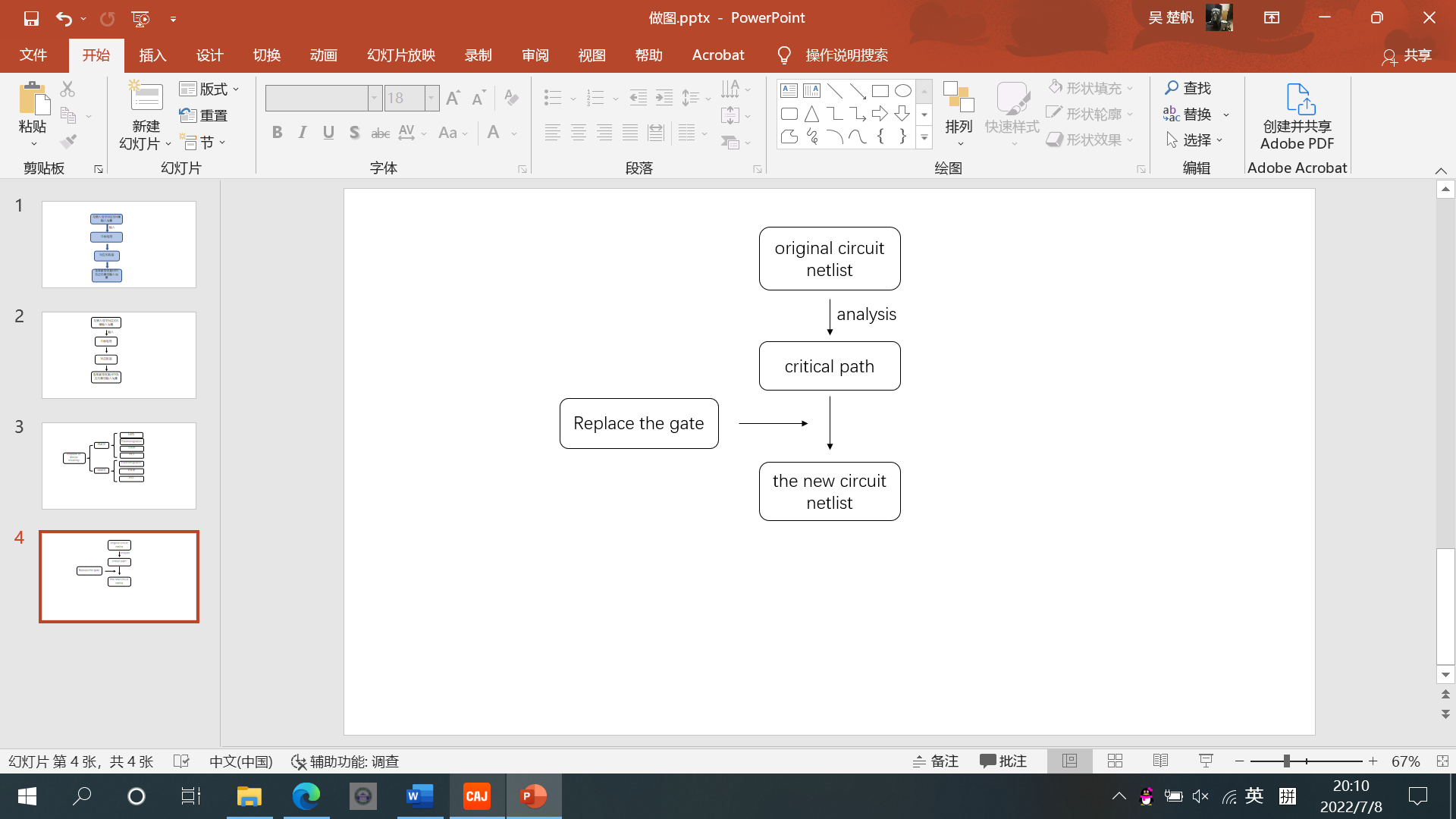This screenshot has width=1456, height=819.
Task: Toggle normal view button in status bar
Action: 1069,761
